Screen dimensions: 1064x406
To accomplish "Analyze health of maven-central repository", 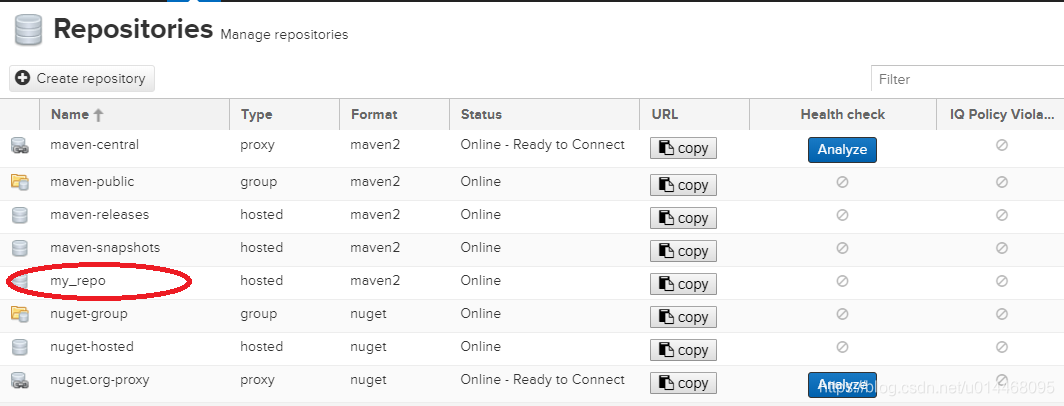I will pyautogui.click(x=842, y=150).
